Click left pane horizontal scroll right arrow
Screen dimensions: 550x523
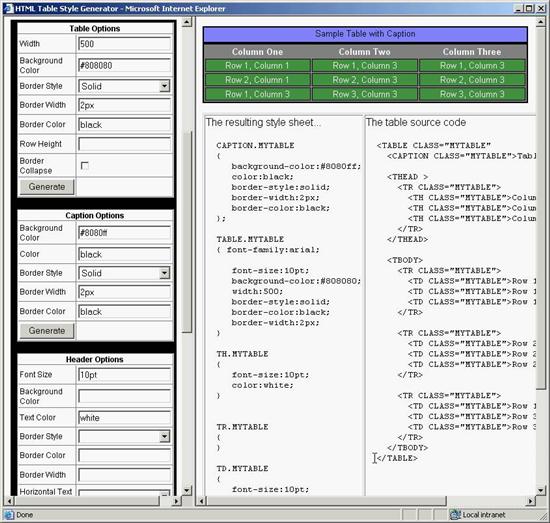[x=177, y=501]
